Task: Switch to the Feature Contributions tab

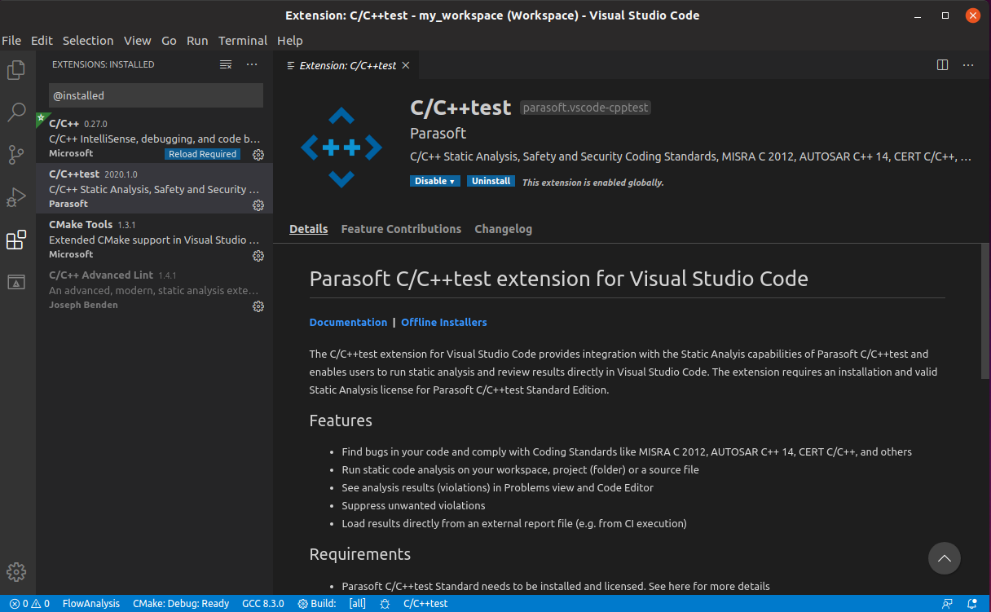Action: pyautogui.click(x=401, y=229)
